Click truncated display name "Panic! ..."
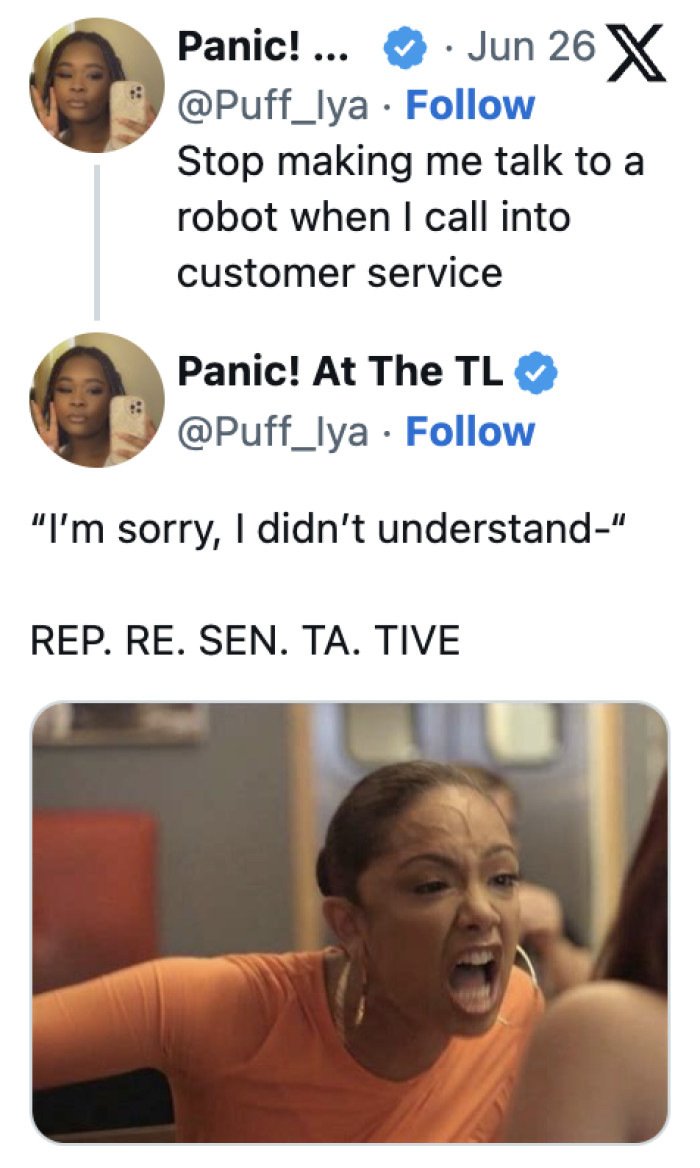This screenshot has height=1168, width=700. click(262, 46)
